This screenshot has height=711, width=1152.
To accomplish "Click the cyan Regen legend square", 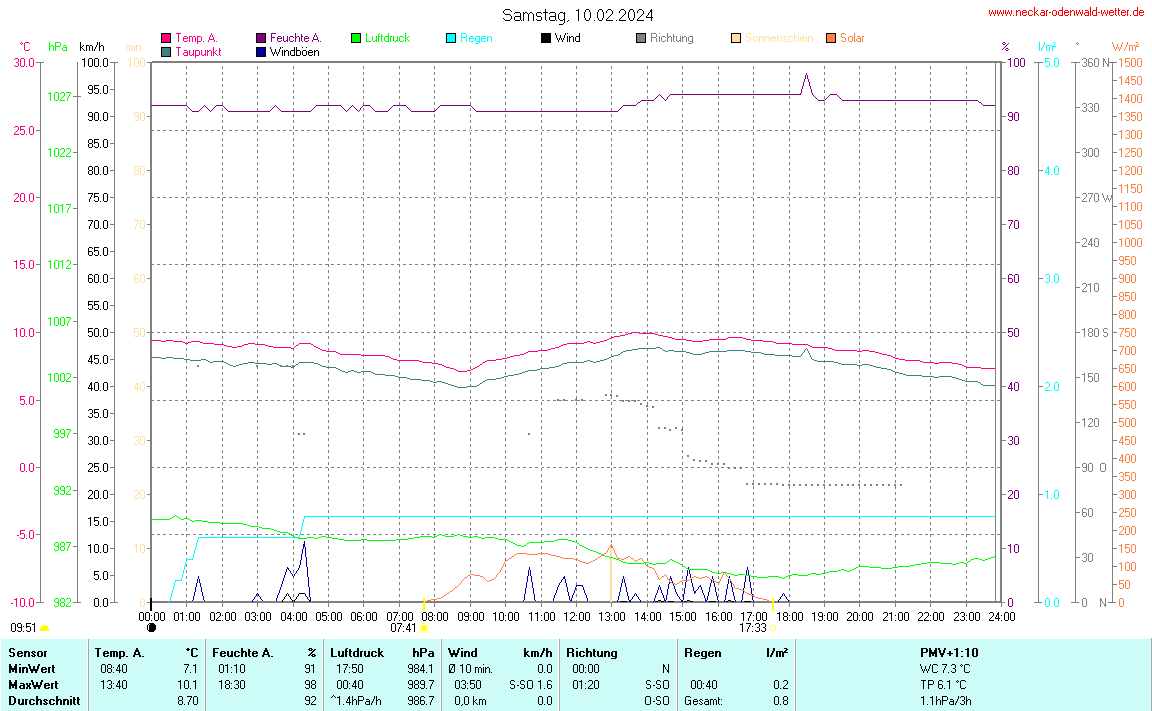I will point(451,39).
